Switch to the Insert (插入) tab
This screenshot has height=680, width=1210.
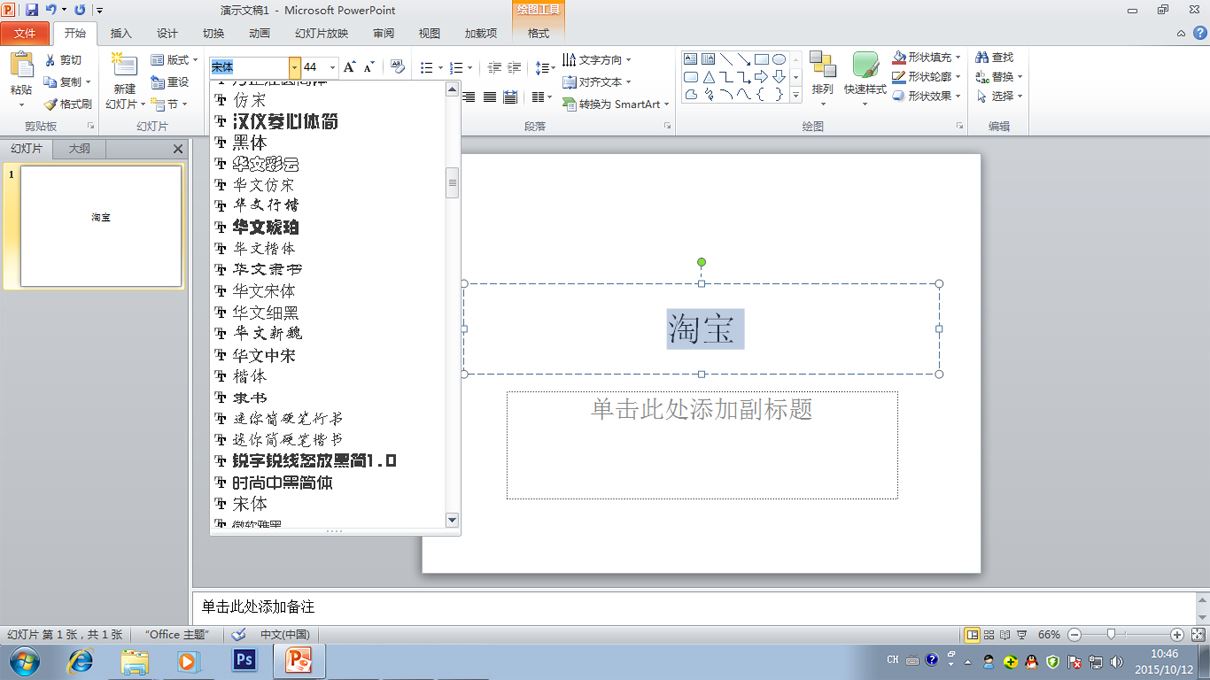121,33
